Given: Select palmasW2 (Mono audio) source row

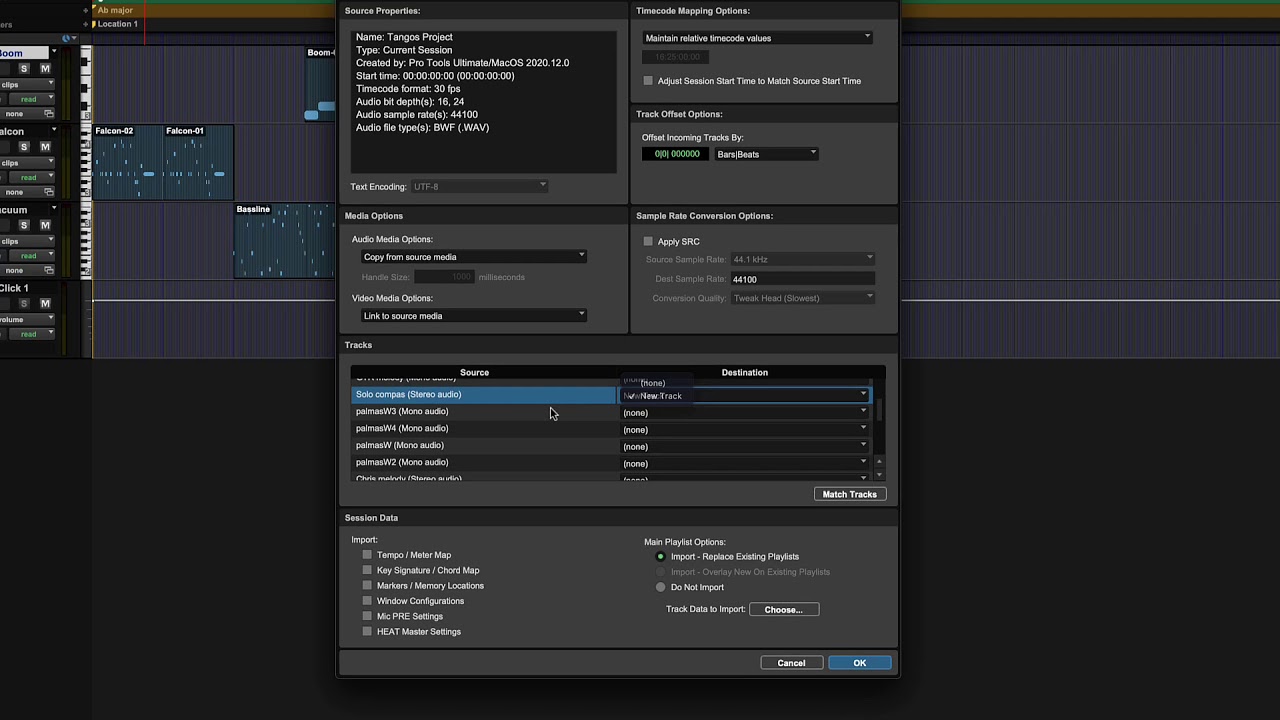Looking at the screenshot, I should 484,462.
